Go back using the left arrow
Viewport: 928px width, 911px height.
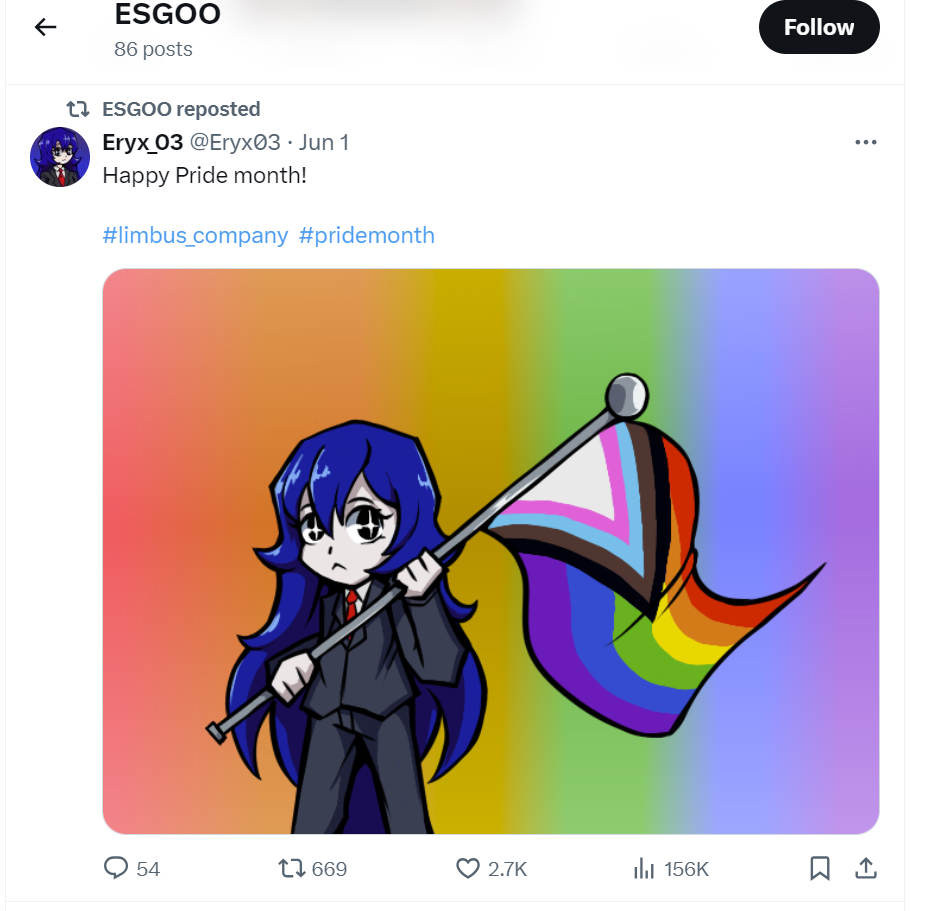(x=45, y=27)
